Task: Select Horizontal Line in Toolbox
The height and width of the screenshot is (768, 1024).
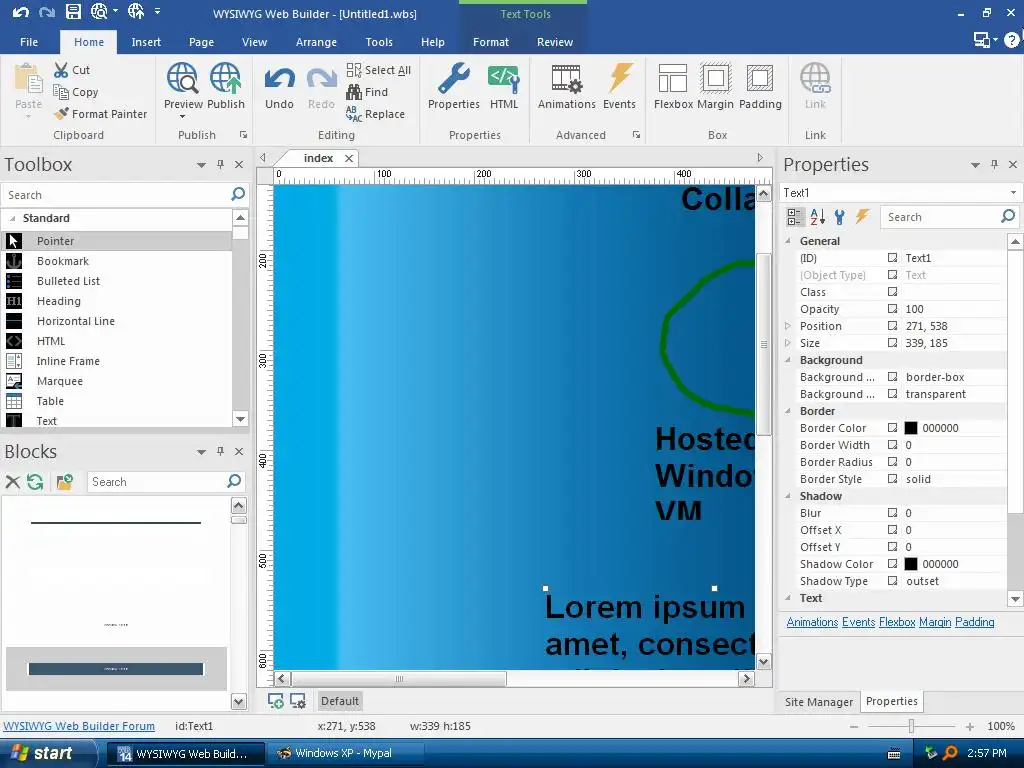Action: [118, 321]
